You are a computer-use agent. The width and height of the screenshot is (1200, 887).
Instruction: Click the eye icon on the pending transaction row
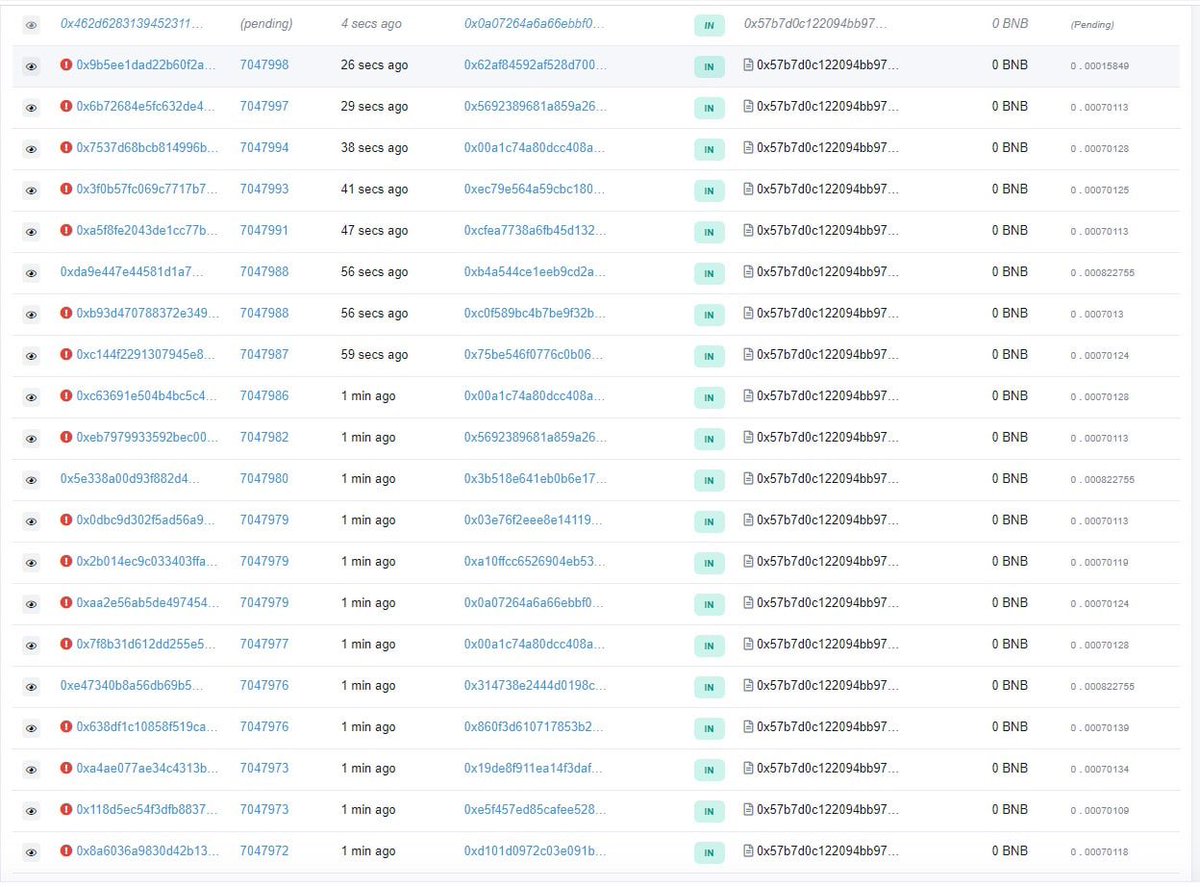31,24
